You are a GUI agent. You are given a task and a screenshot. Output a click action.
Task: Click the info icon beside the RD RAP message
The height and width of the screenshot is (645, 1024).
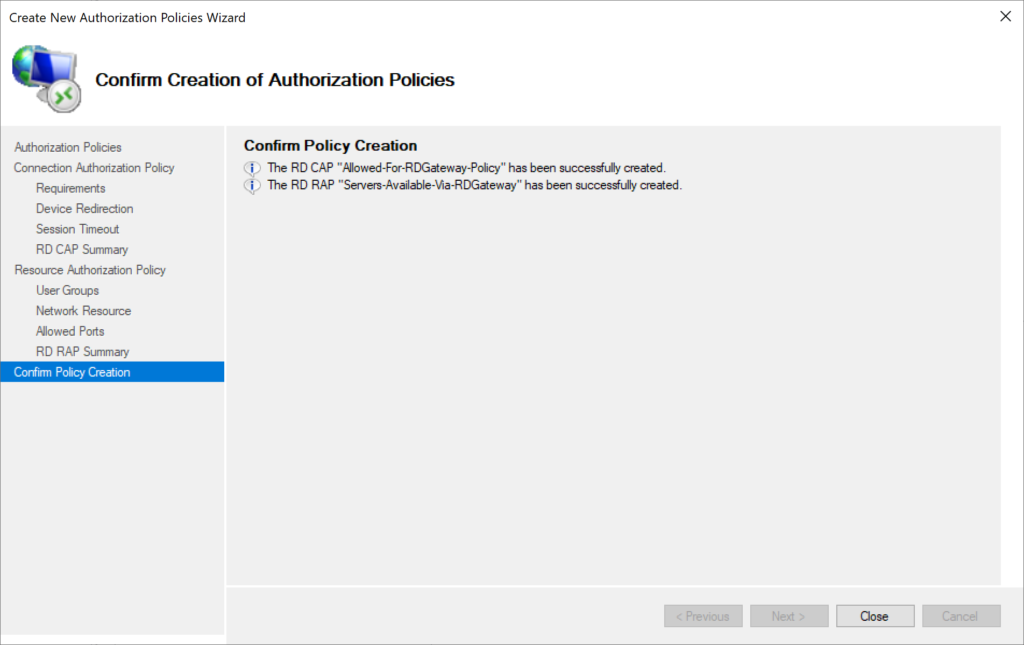coord(252,186)
